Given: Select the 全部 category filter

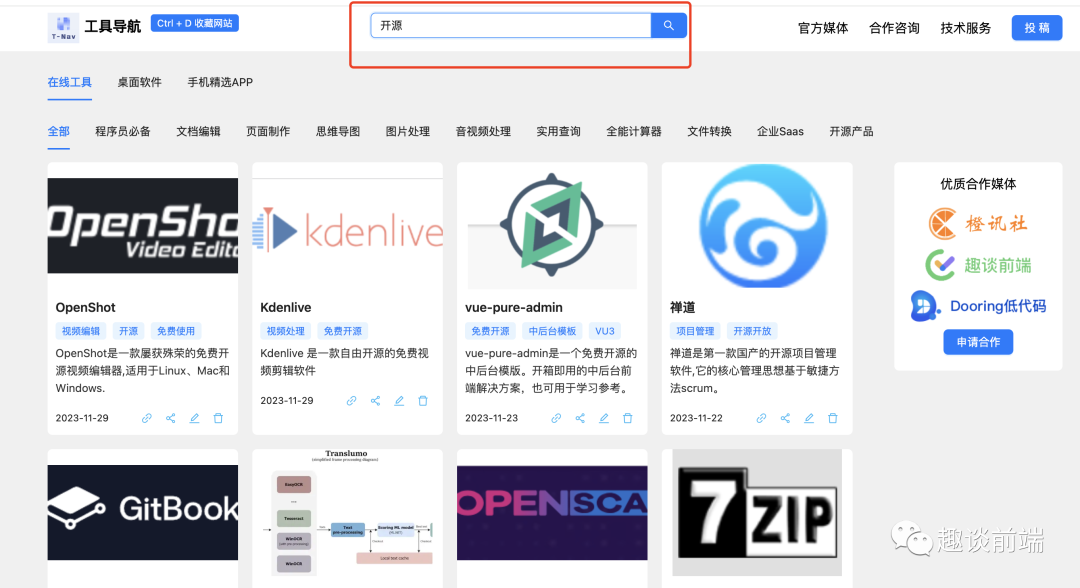Looking at the screenshot, I should [59, 131].
